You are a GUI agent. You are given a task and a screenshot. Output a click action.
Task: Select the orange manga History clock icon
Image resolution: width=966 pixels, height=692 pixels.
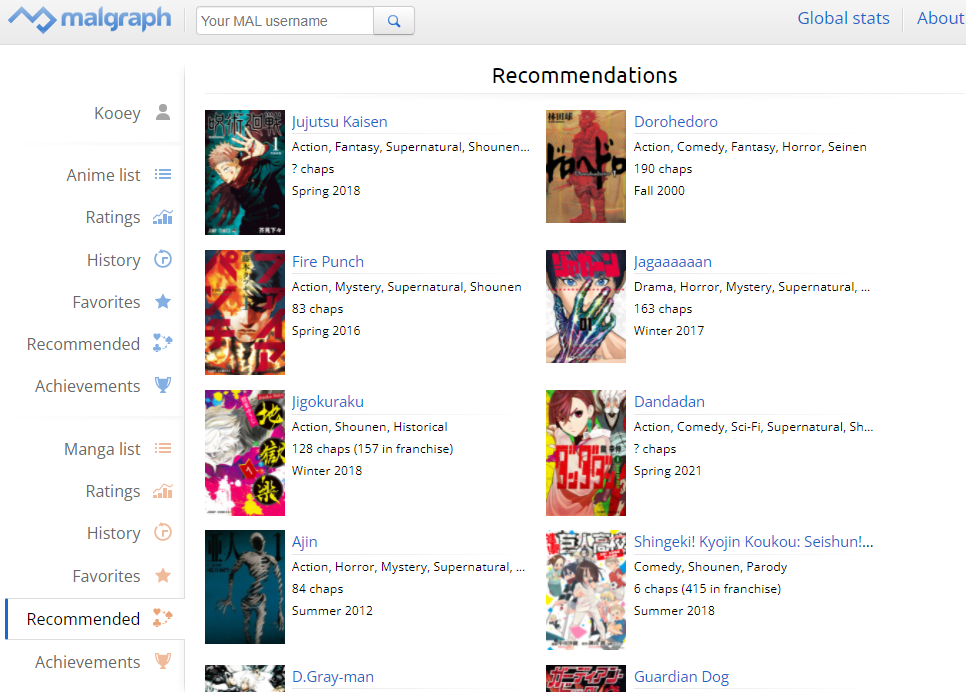tap(163, 532)
